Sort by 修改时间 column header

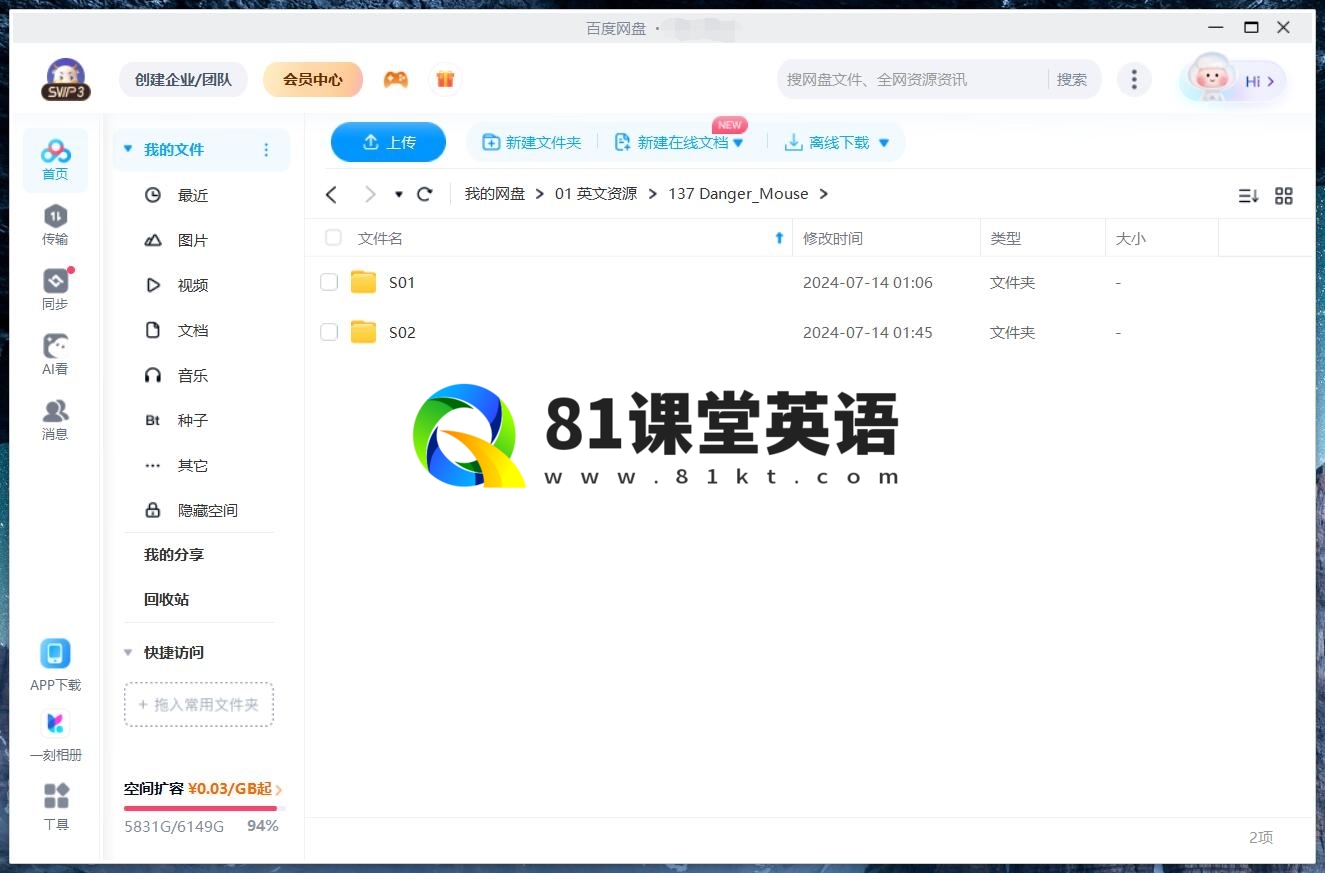(x=833, y=239)
